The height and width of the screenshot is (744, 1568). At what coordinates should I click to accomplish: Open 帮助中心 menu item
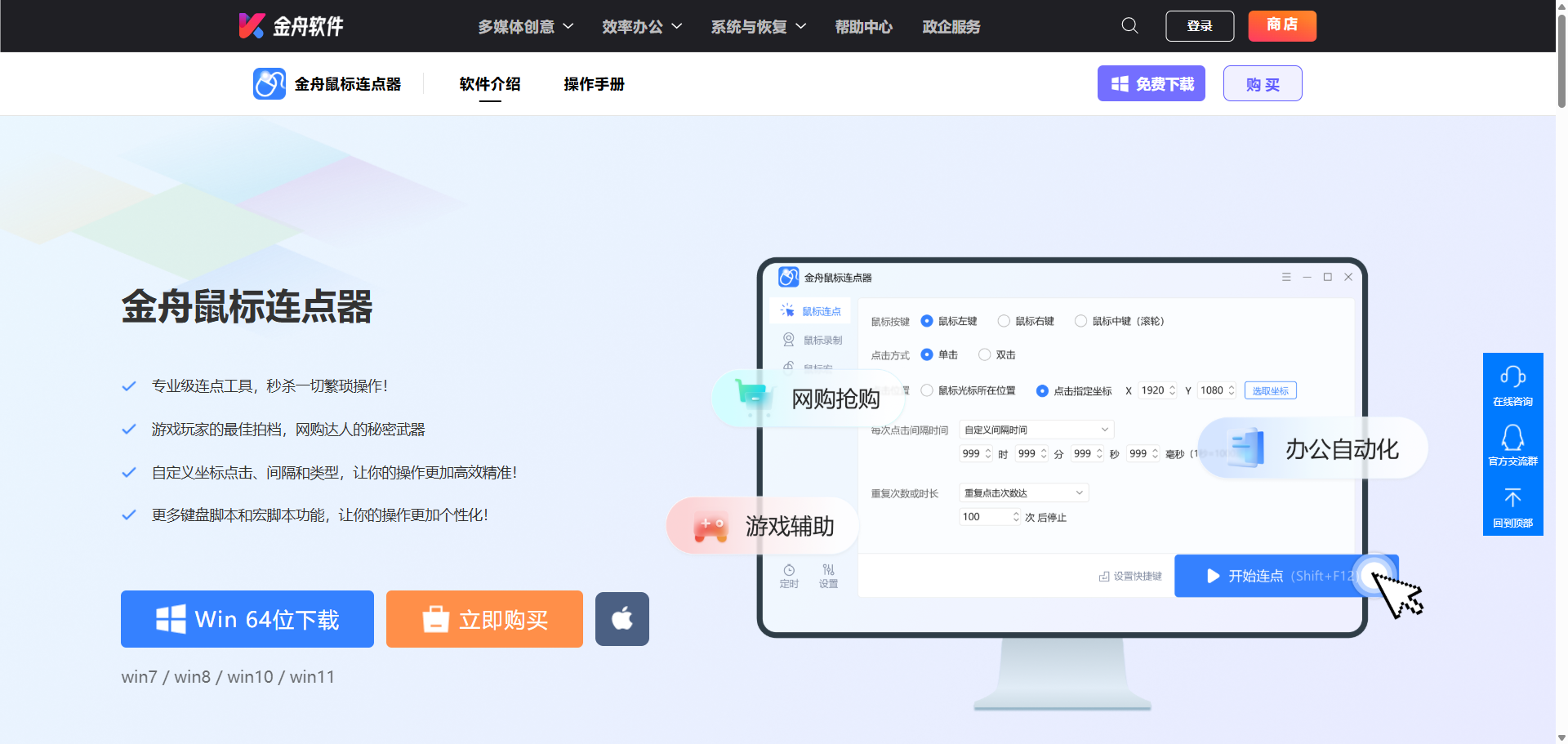coord(863,26)
